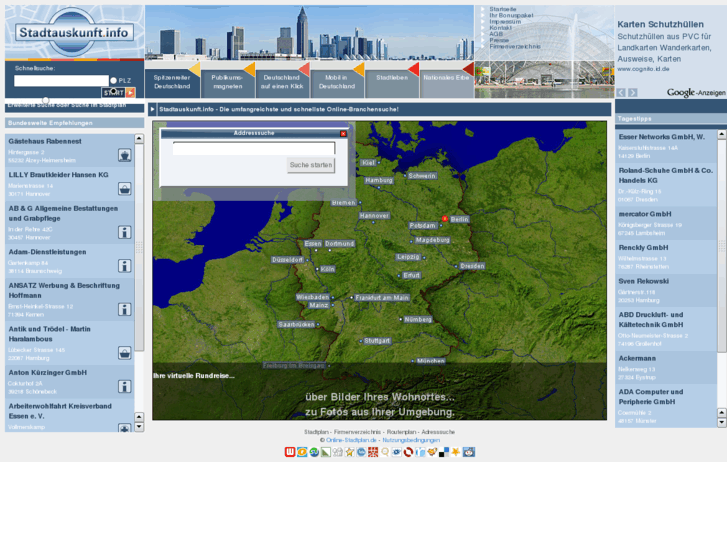Click Suche starten button in Addresssuche
The height and width of the screenshot is (545, 727).
pyautogui.click(x=311, y=165)
